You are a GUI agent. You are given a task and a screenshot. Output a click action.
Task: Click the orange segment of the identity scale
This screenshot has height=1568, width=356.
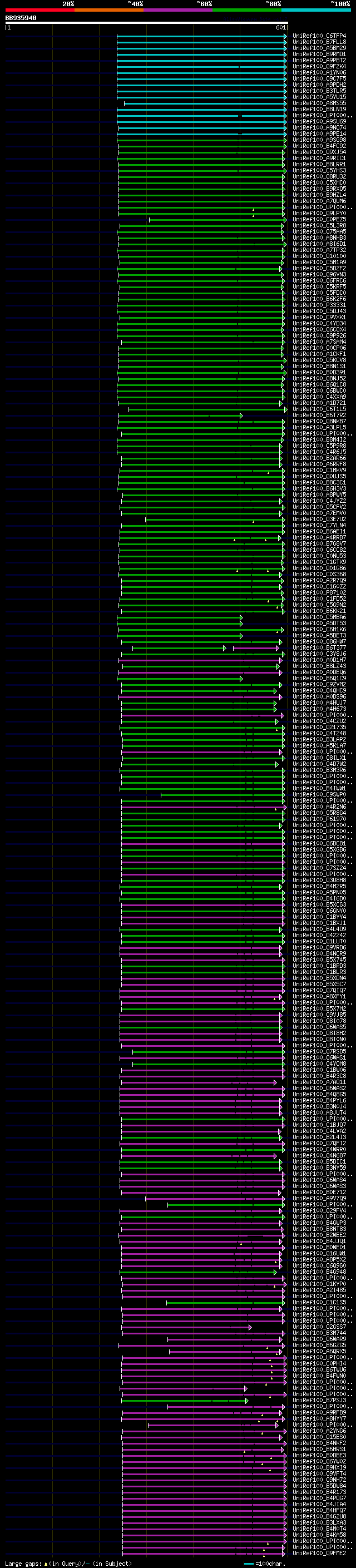pos(110,10)
